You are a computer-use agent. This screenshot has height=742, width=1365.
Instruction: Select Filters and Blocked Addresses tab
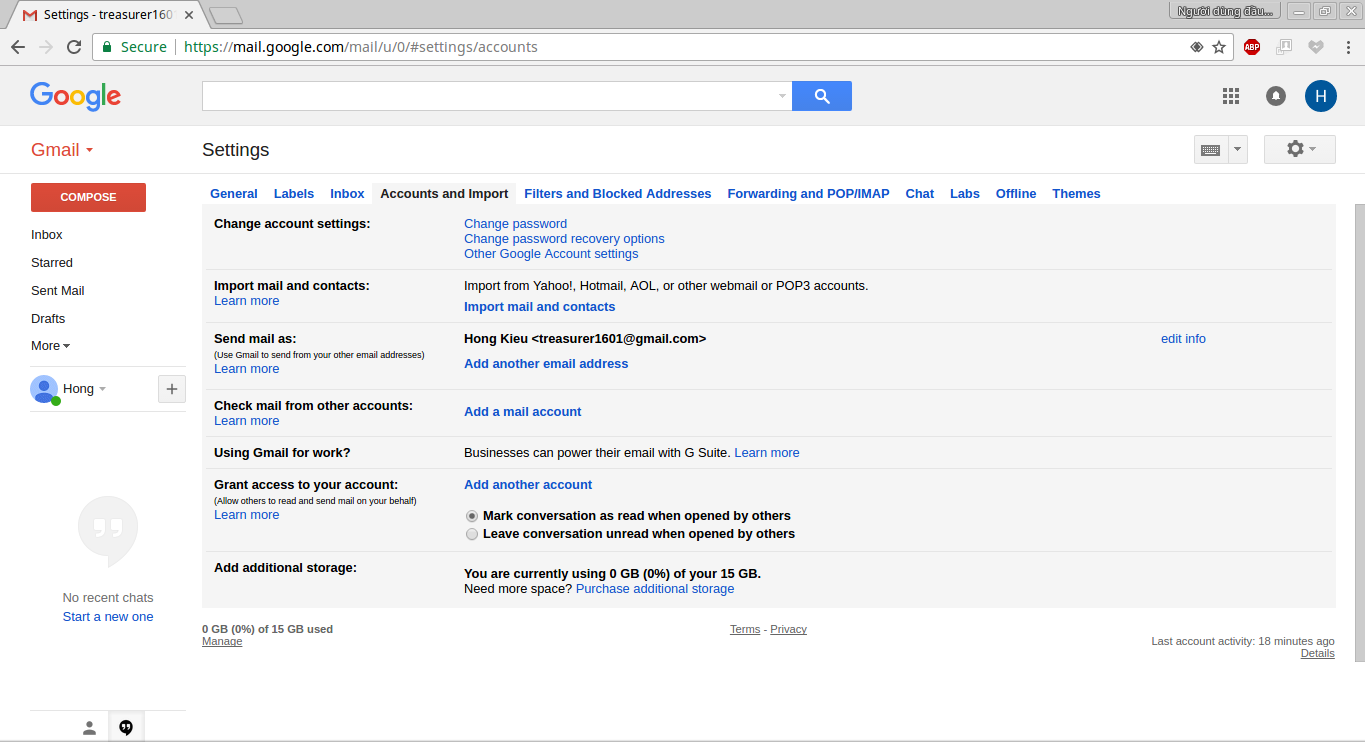618,194
